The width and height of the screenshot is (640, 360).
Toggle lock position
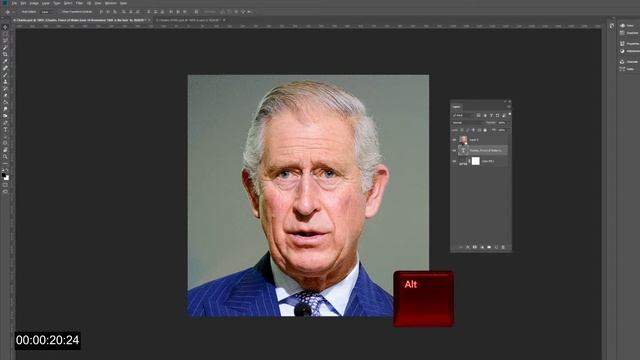[x=473, y=130]
